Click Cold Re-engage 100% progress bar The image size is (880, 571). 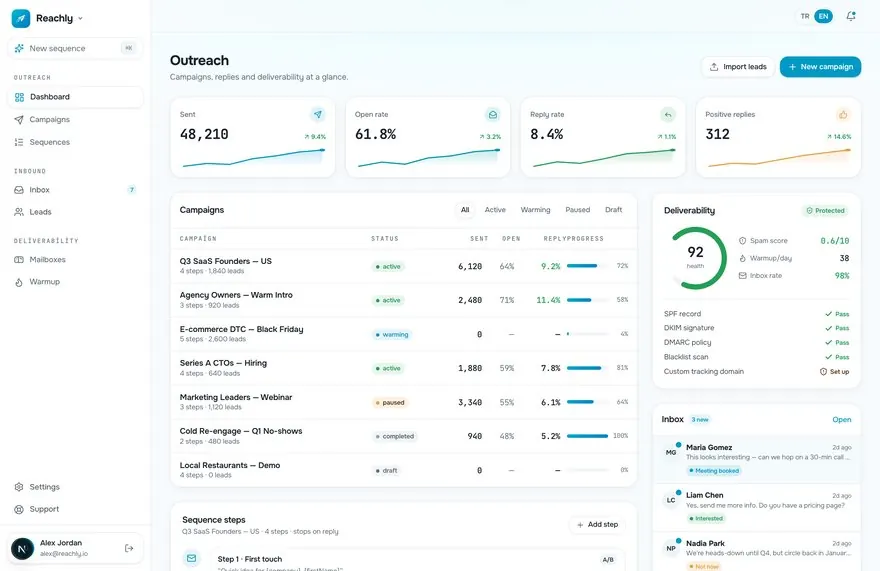(x=588, y=436)
